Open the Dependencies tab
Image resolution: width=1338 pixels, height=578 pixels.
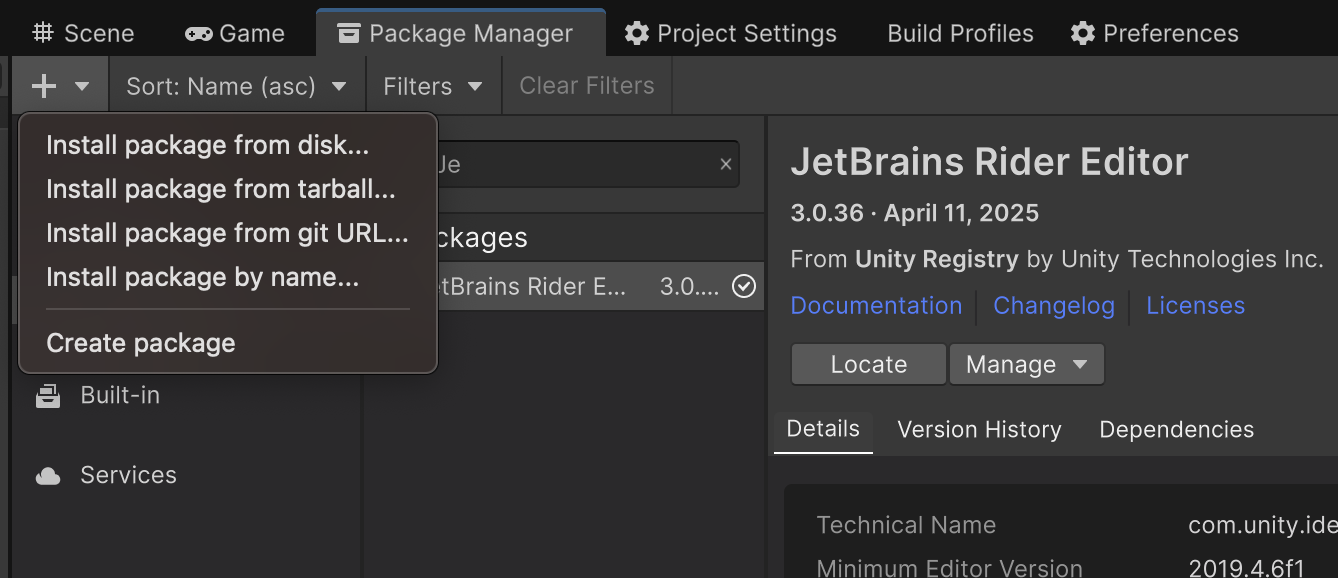pos(1176,430)
